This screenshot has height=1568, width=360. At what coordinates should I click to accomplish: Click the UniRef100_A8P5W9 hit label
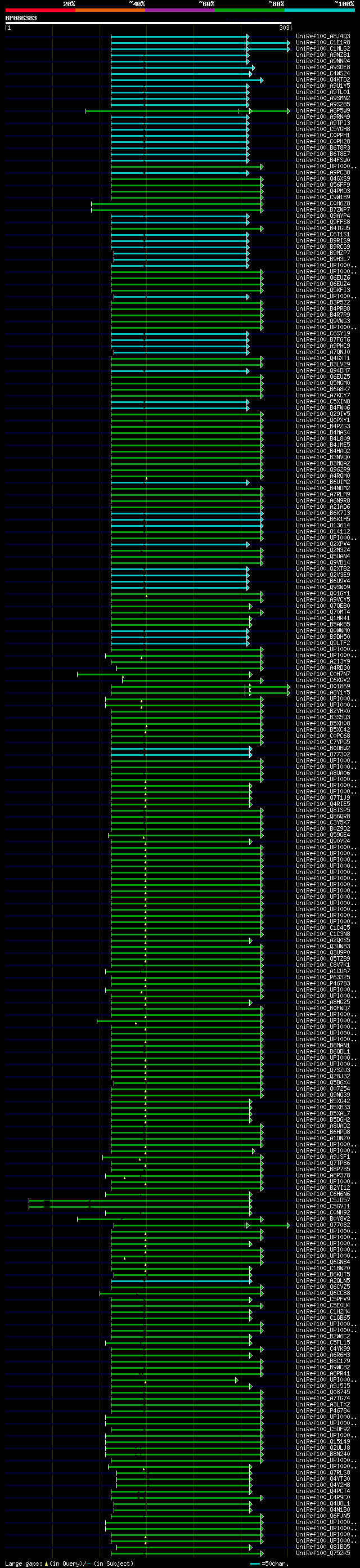323,111
